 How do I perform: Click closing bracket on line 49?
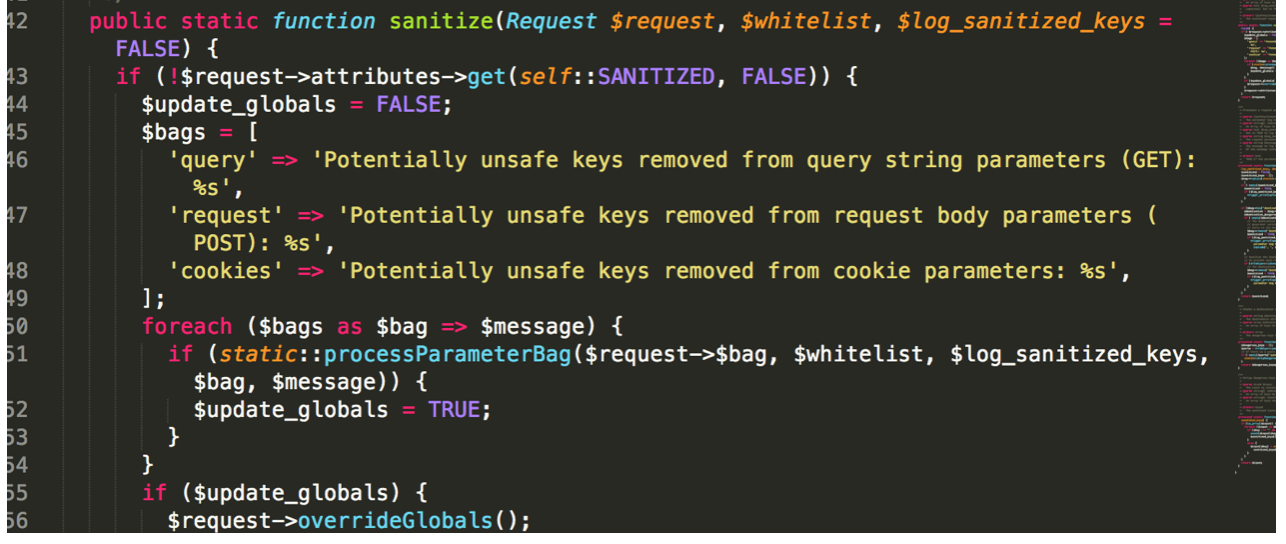[148, 298]
